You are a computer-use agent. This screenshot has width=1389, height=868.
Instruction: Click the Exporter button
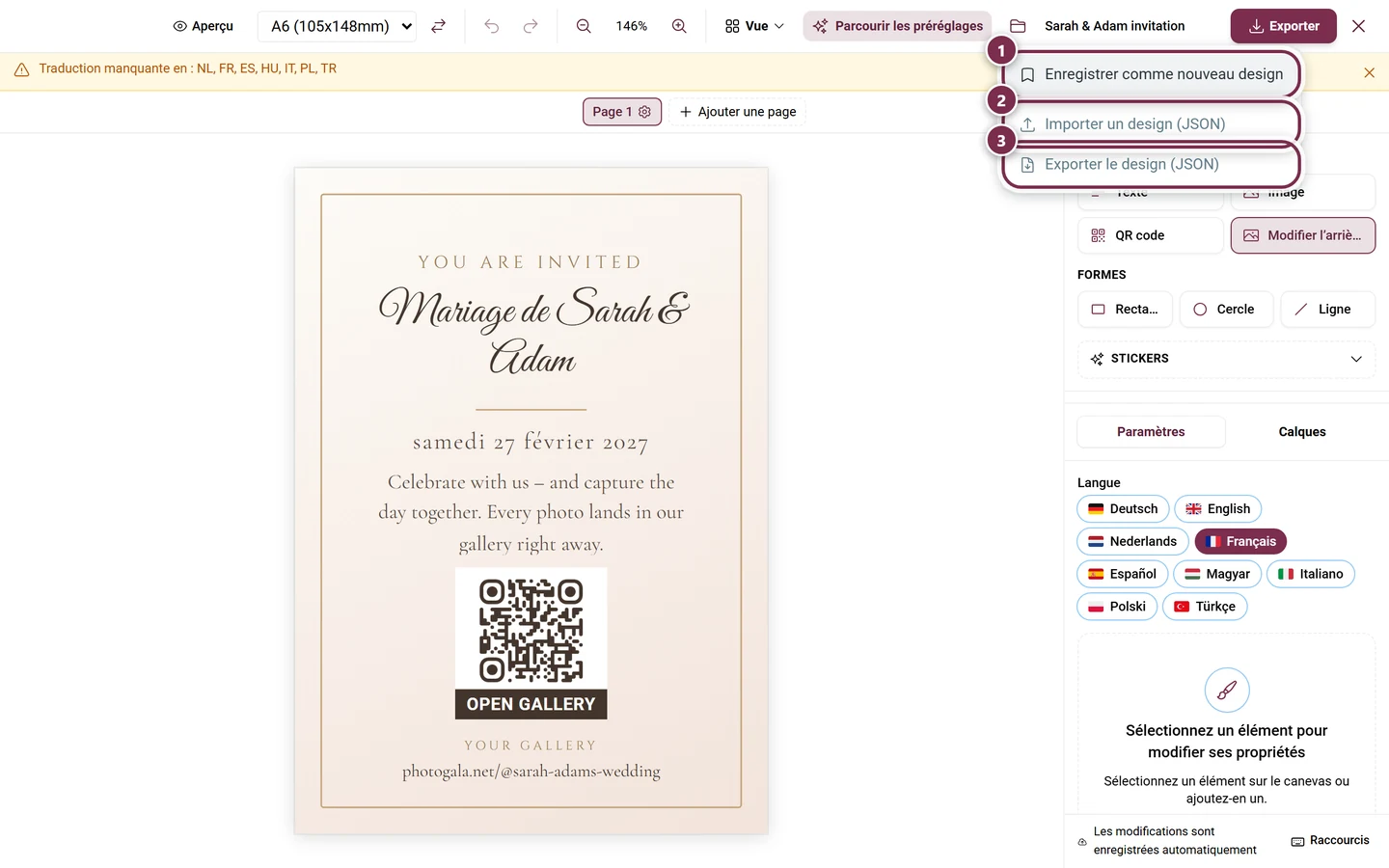[x=1284, y=26]
